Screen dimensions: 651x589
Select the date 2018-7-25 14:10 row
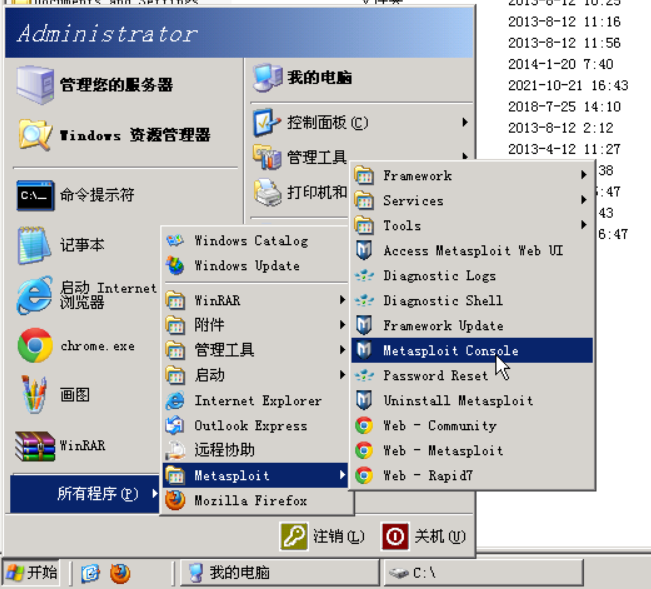[564, 107]
